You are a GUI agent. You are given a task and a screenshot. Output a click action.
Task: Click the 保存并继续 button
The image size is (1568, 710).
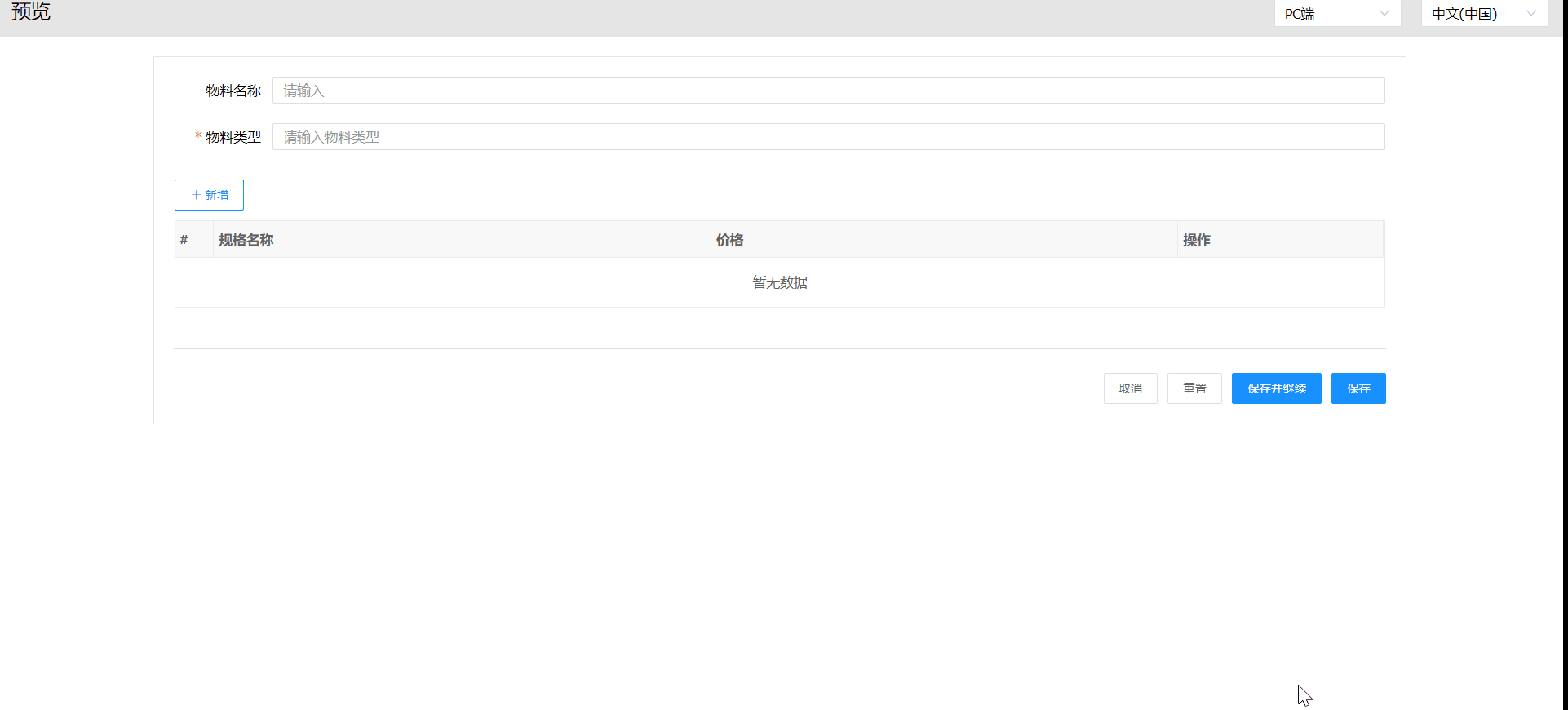click(x=1276, y=388)
